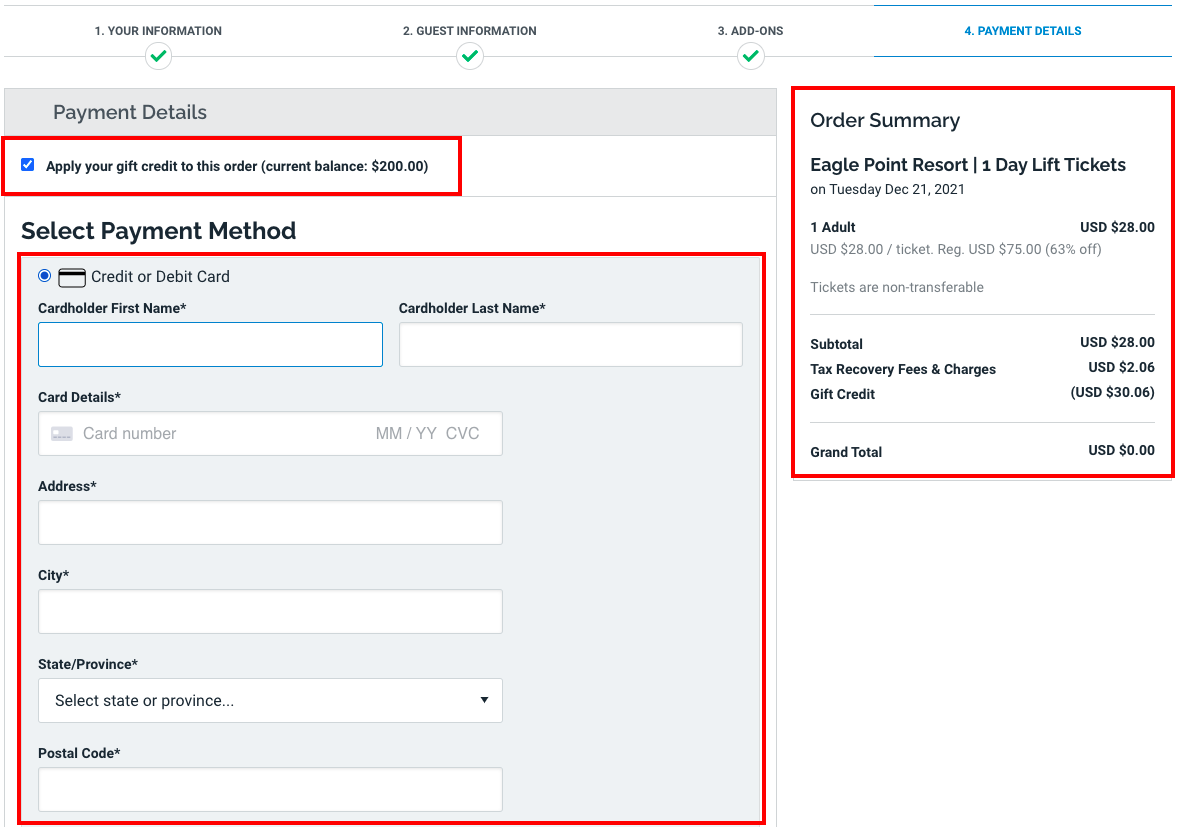
Task: Click the City input field
Action: point(270,611)
